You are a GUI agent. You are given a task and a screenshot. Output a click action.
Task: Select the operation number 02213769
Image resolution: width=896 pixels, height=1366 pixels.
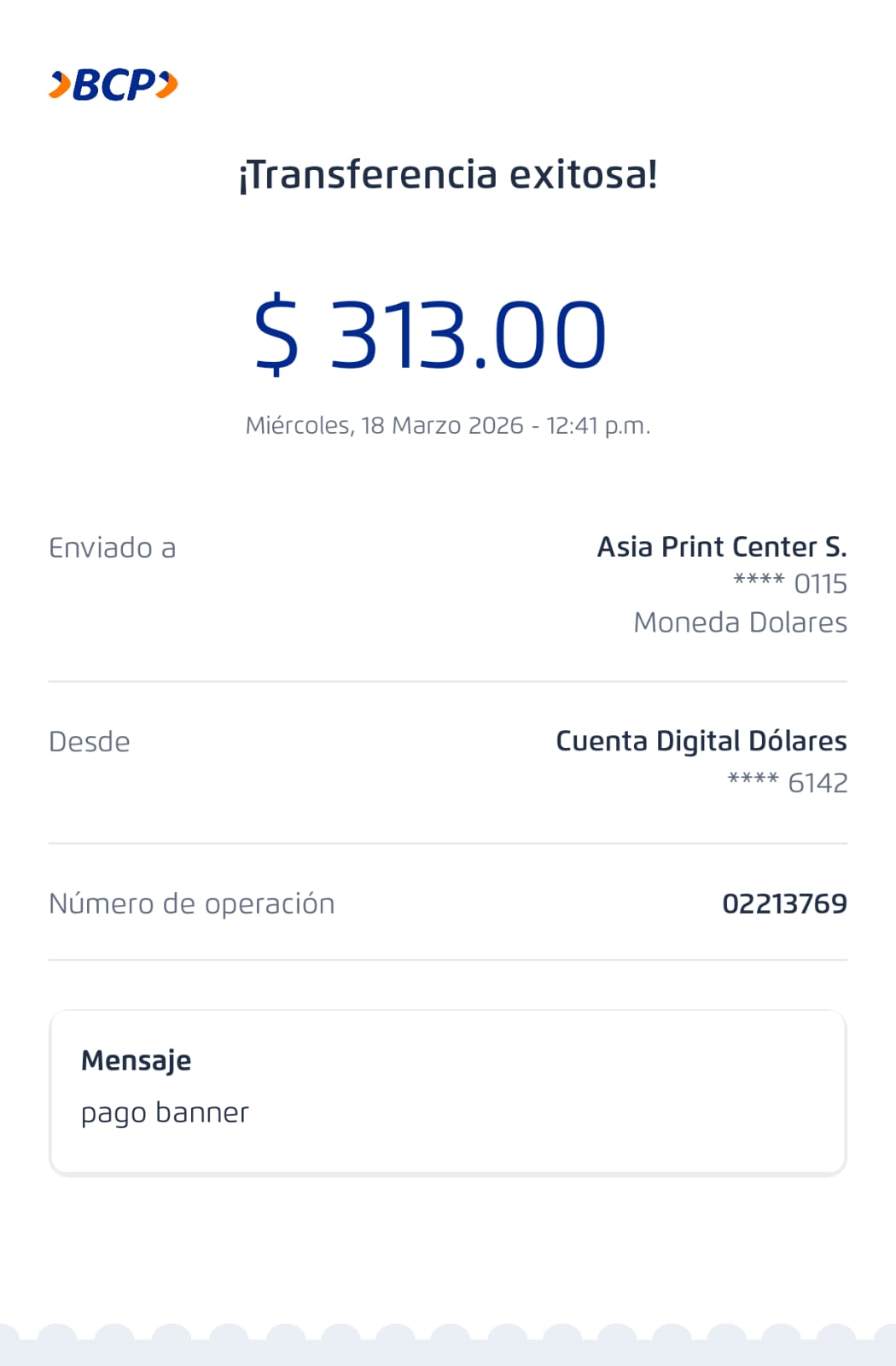pos(784,903)
